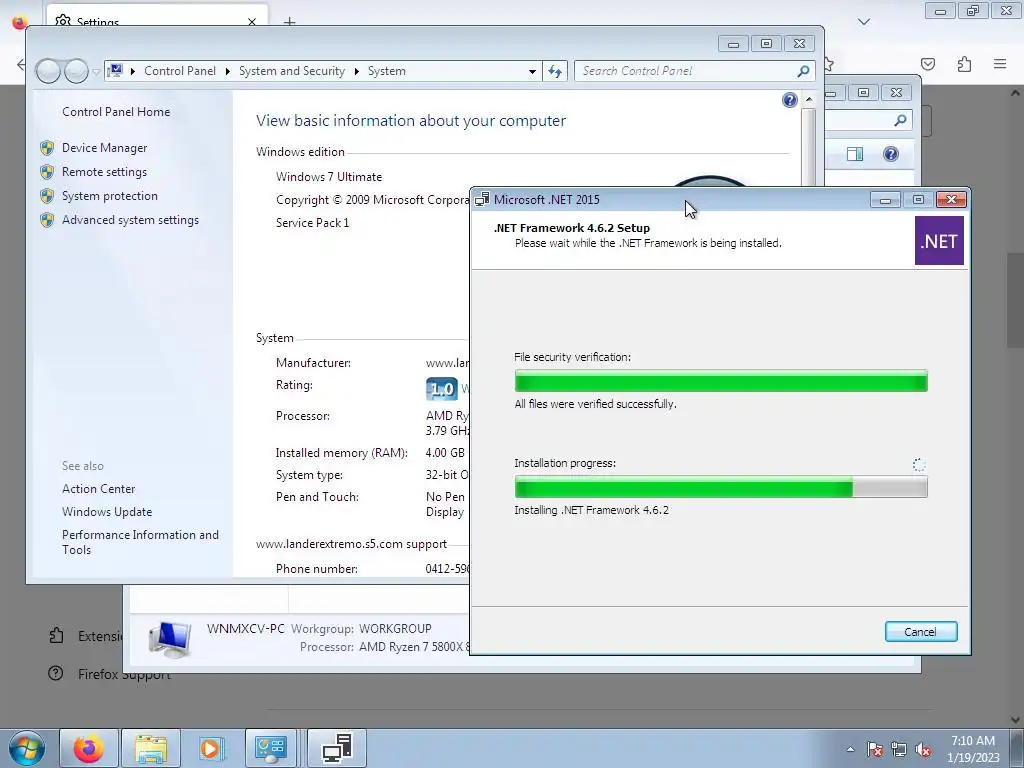Viewport: 1024px width, 768px height.
Task: Cancel the .NET Framework installation
Action: (921, 632)
